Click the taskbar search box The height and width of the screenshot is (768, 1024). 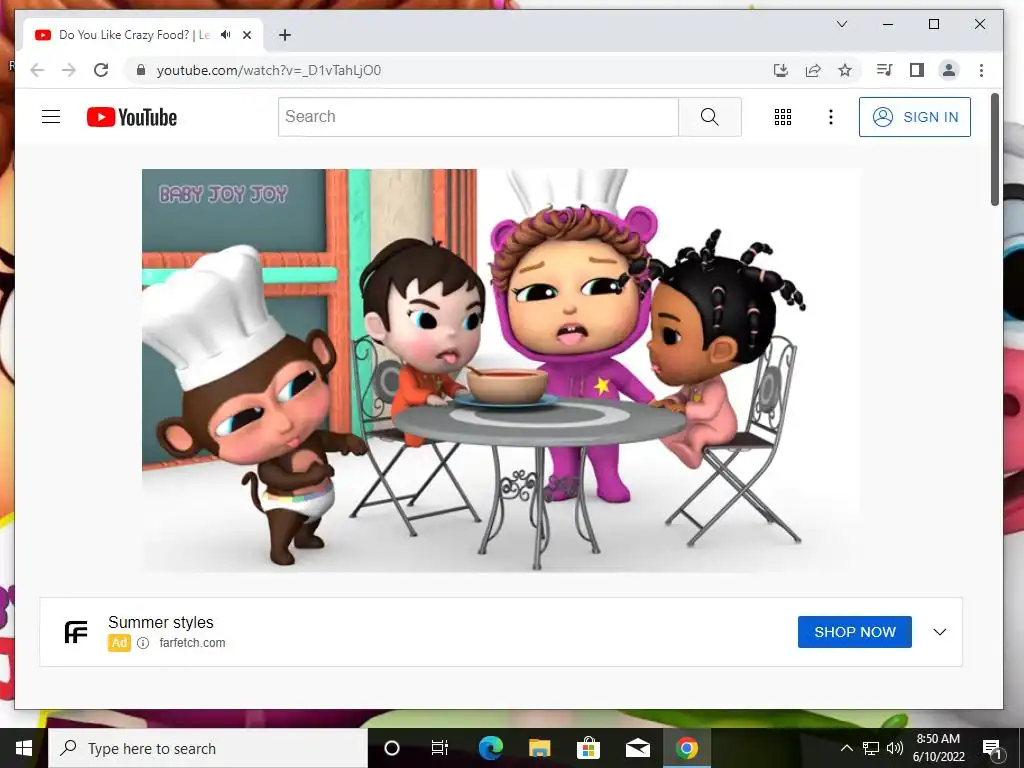[208, 748]
